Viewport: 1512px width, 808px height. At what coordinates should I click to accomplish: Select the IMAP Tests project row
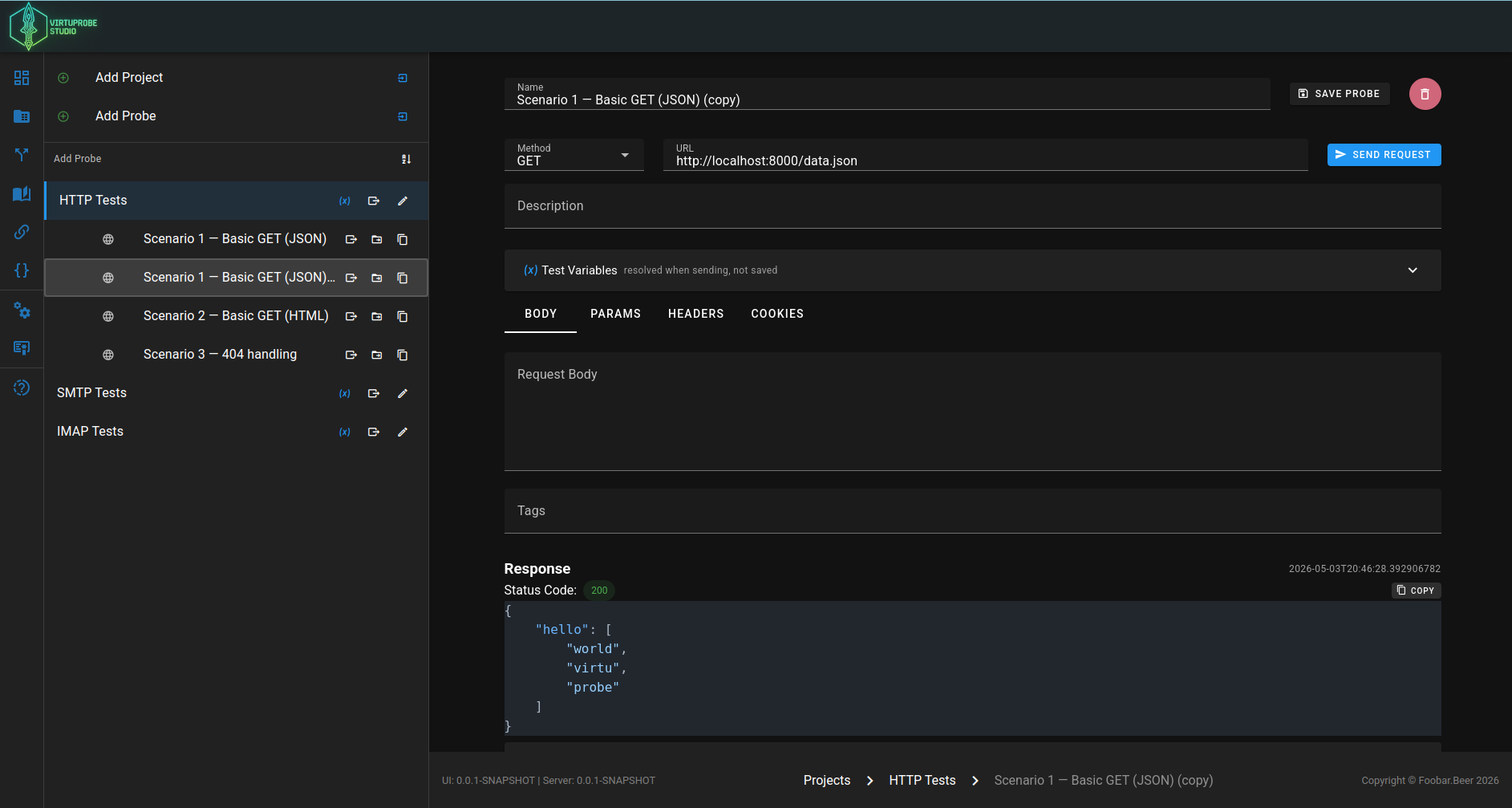(x=236, y=432)
